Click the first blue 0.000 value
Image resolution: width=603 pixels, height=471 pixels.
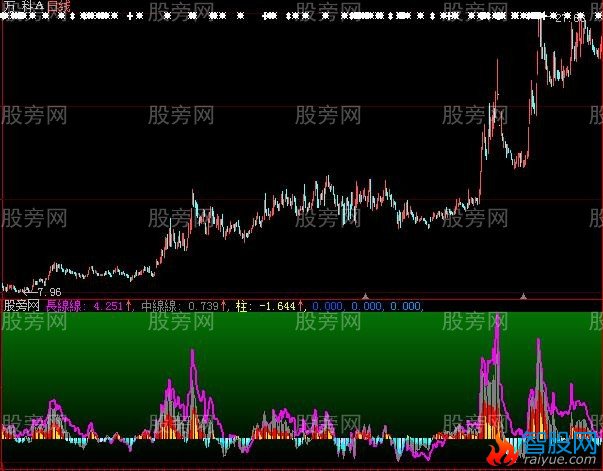[328, 305]
